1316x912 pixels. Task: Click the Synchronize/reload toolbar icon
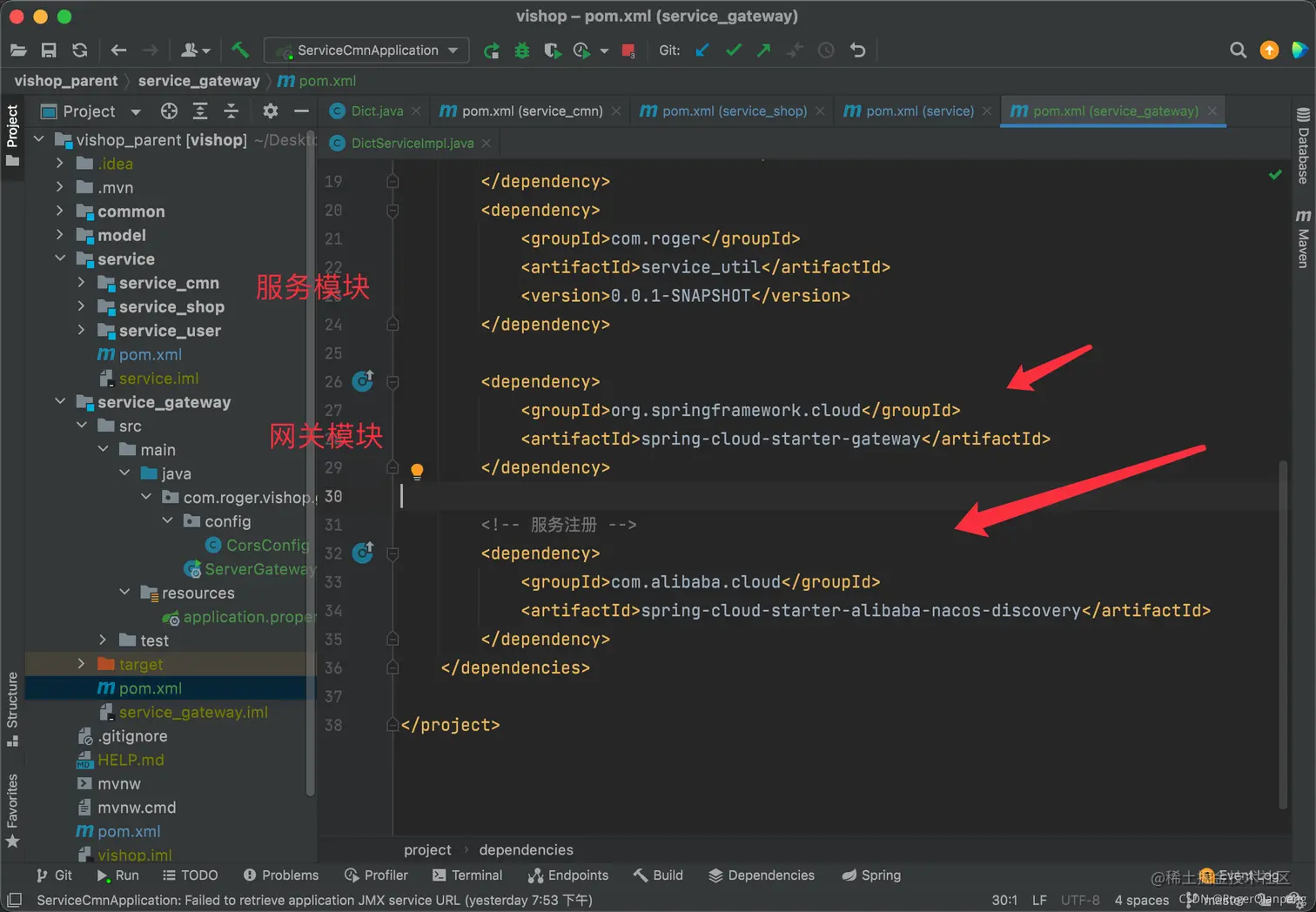click(80, 50)
